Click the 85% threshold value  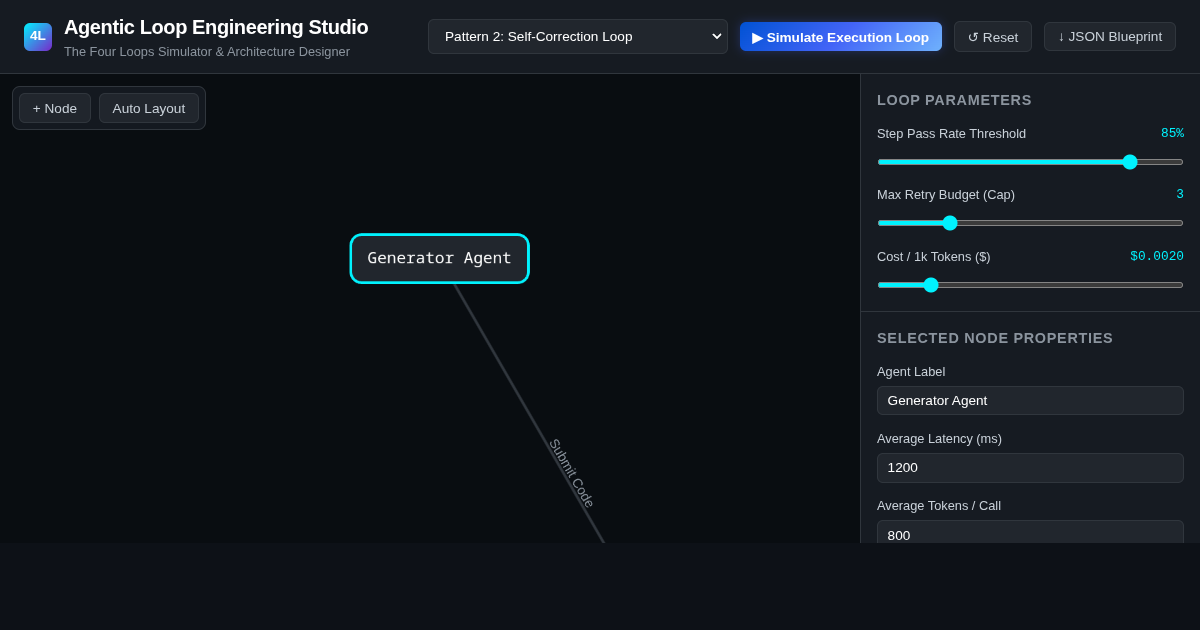pyautogui.click(x=1172, y=133)
